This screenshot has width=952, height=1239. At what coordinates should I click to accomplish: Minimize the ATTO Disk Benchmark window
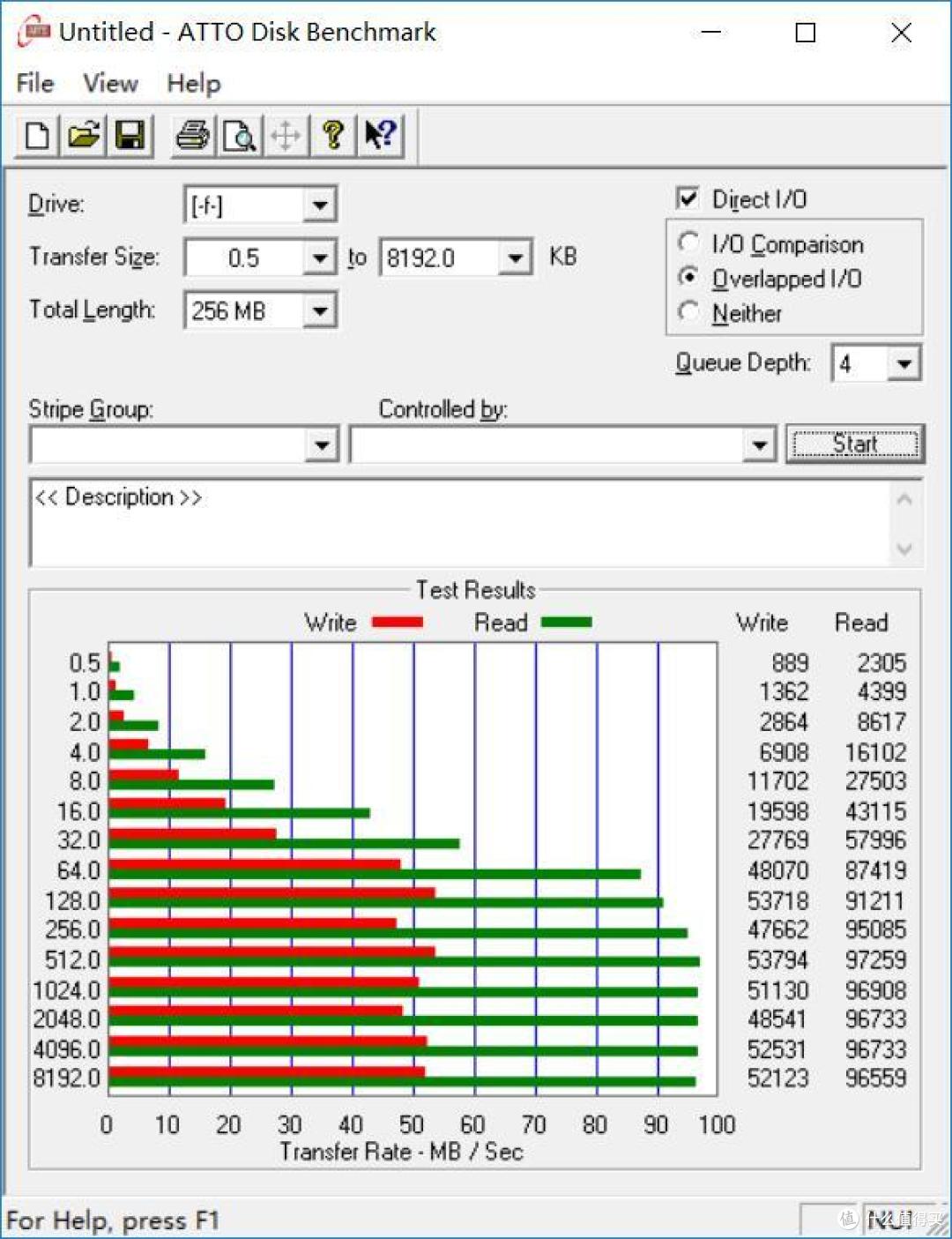[x=711, y=33]
